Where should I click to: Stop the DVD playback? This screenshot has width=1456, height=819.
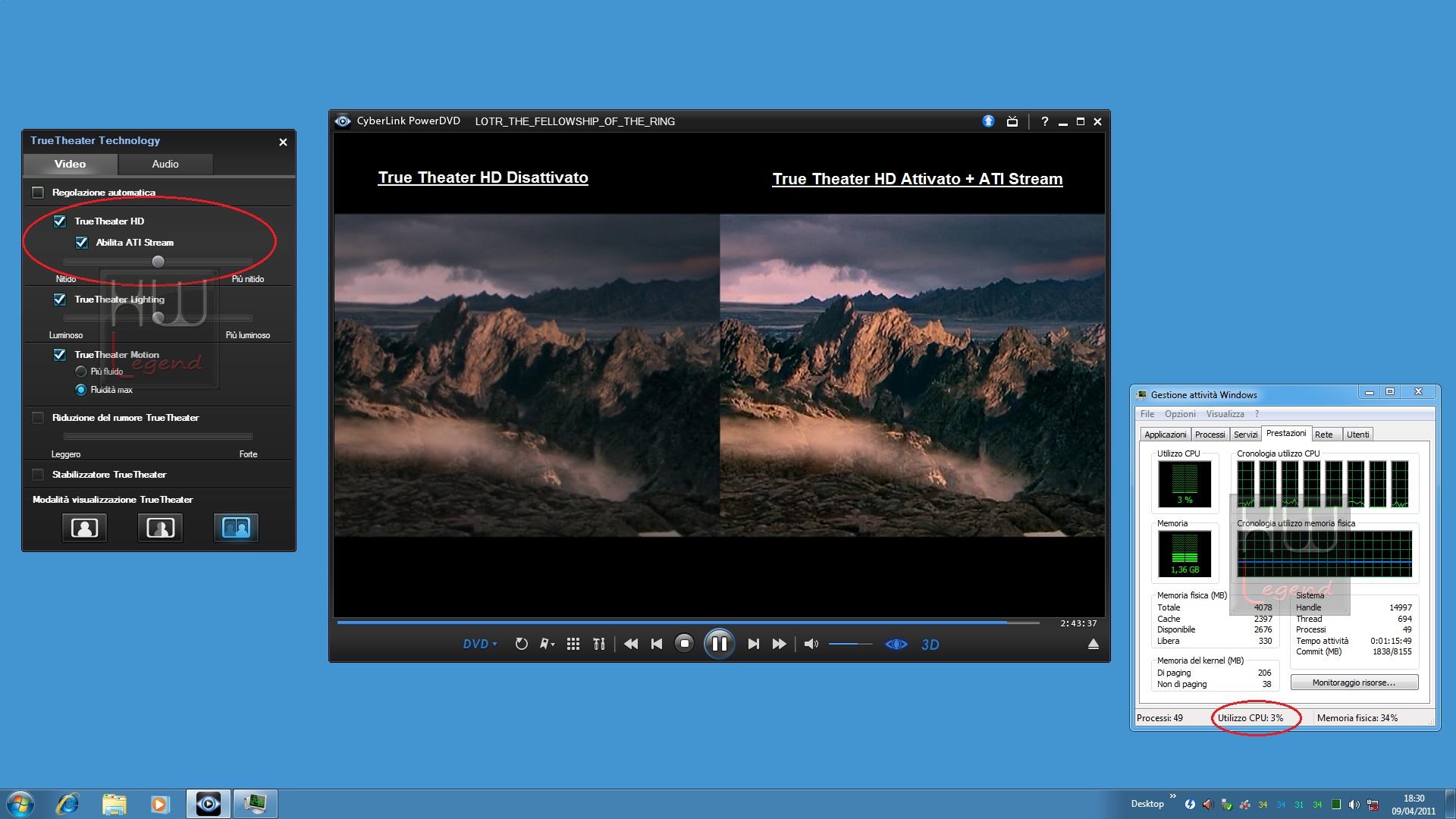pos(684,644)
